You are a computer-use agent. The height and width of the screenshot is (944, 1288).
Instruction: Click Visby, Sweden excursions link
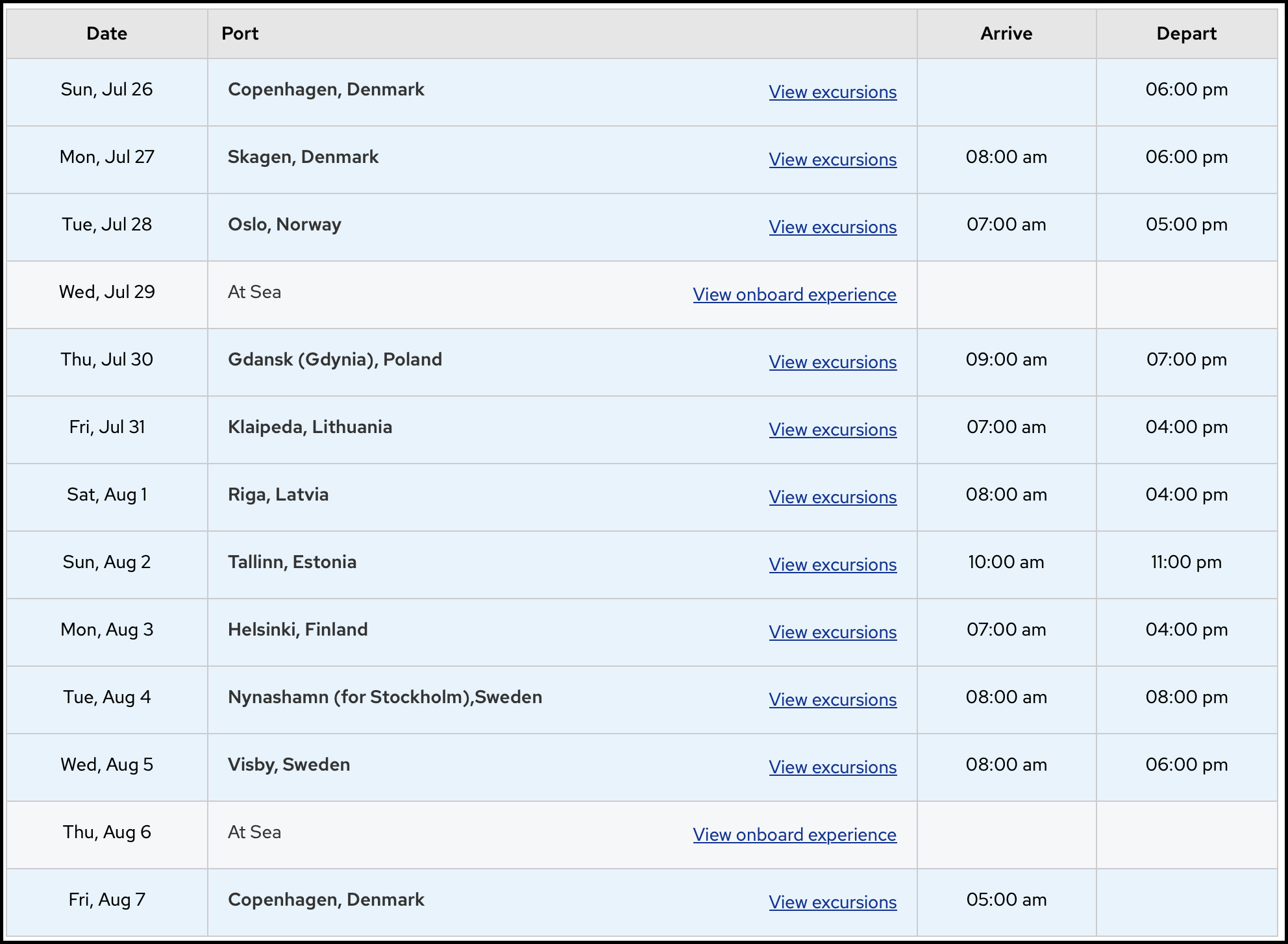tap(832, 767)
